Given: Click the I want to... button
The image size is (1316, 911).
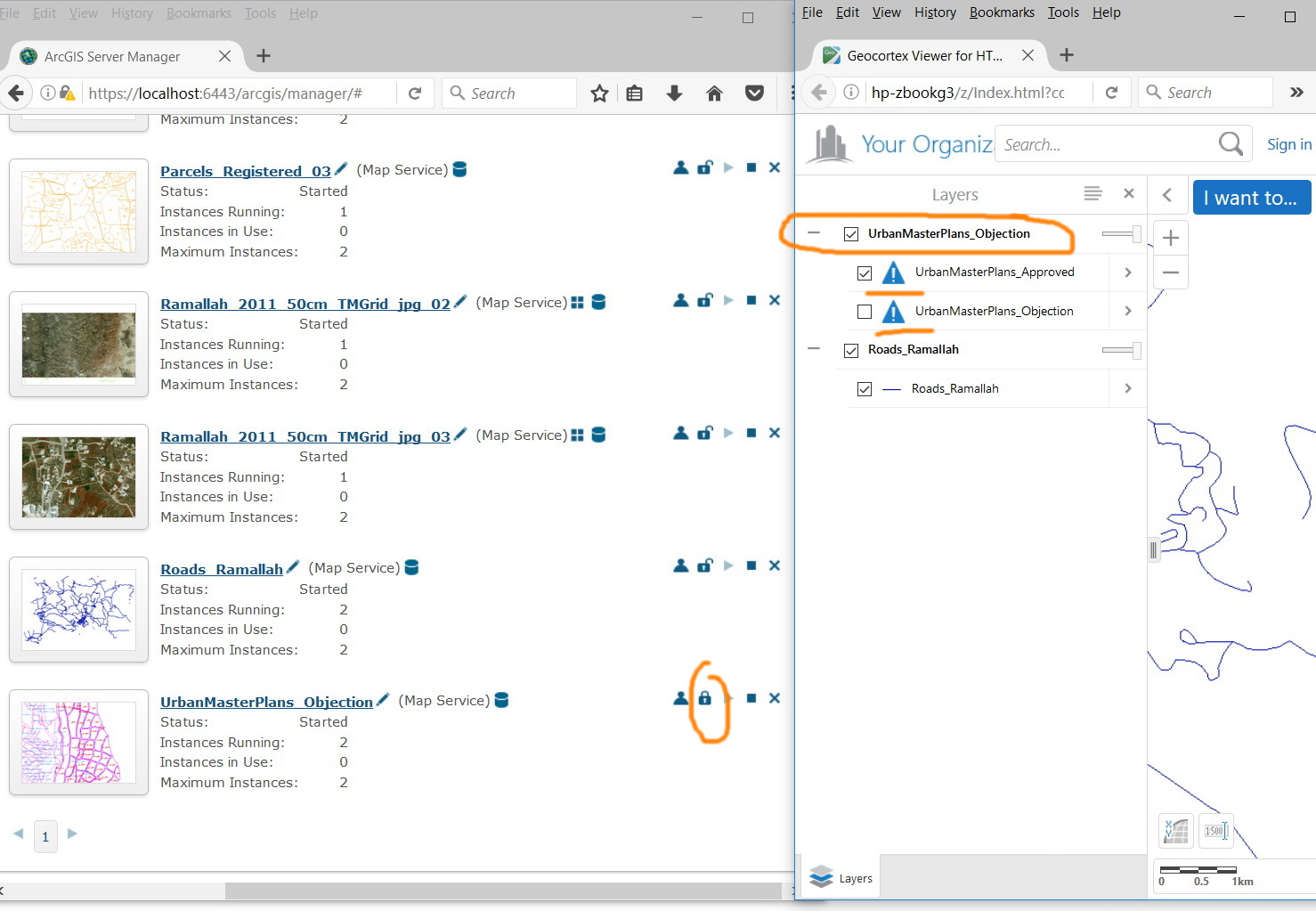Looking at the screenshot, I should [1251, 198].
